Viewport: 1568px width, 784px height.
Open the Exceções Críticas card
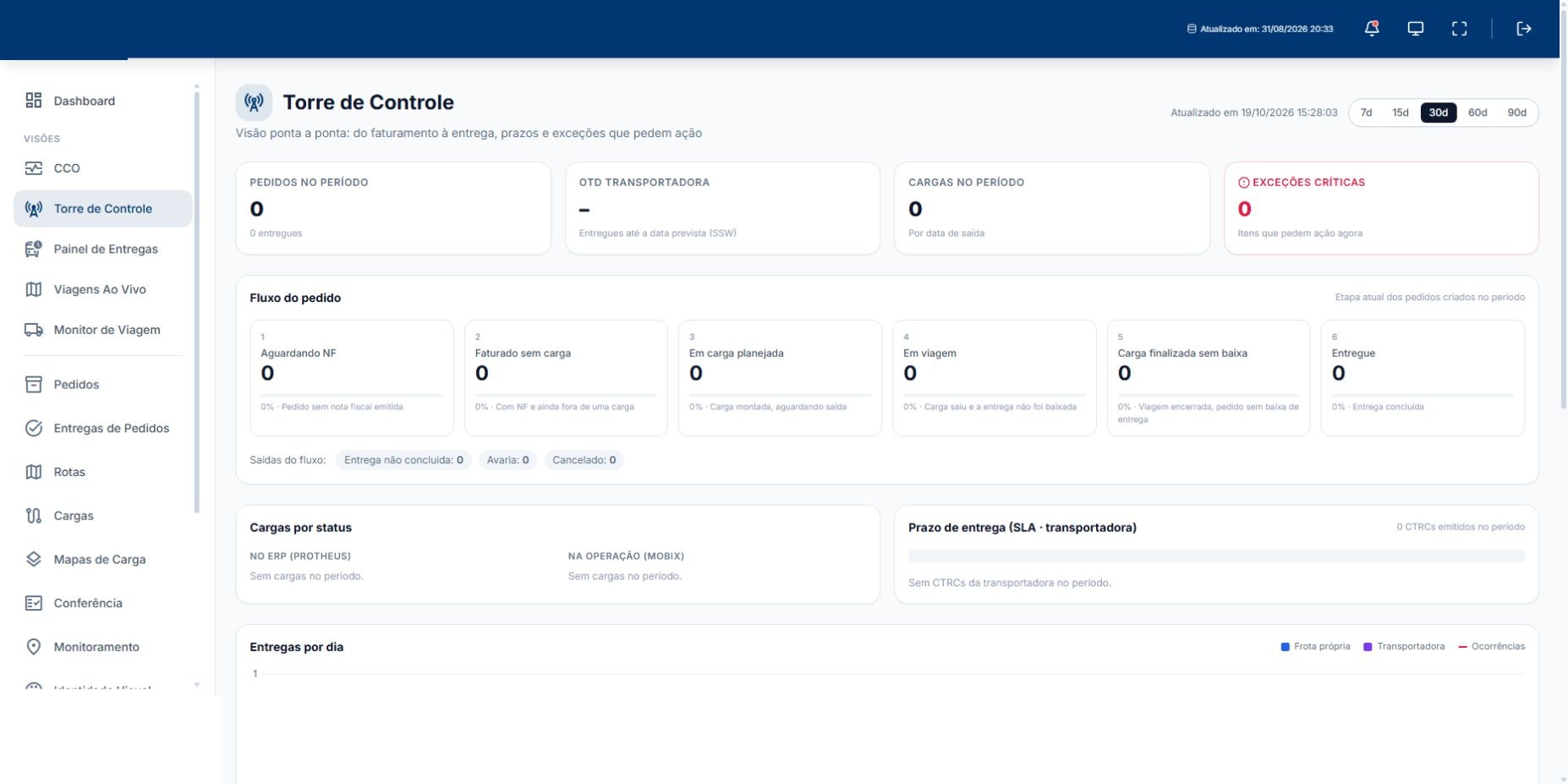[x=1381, y=208]
